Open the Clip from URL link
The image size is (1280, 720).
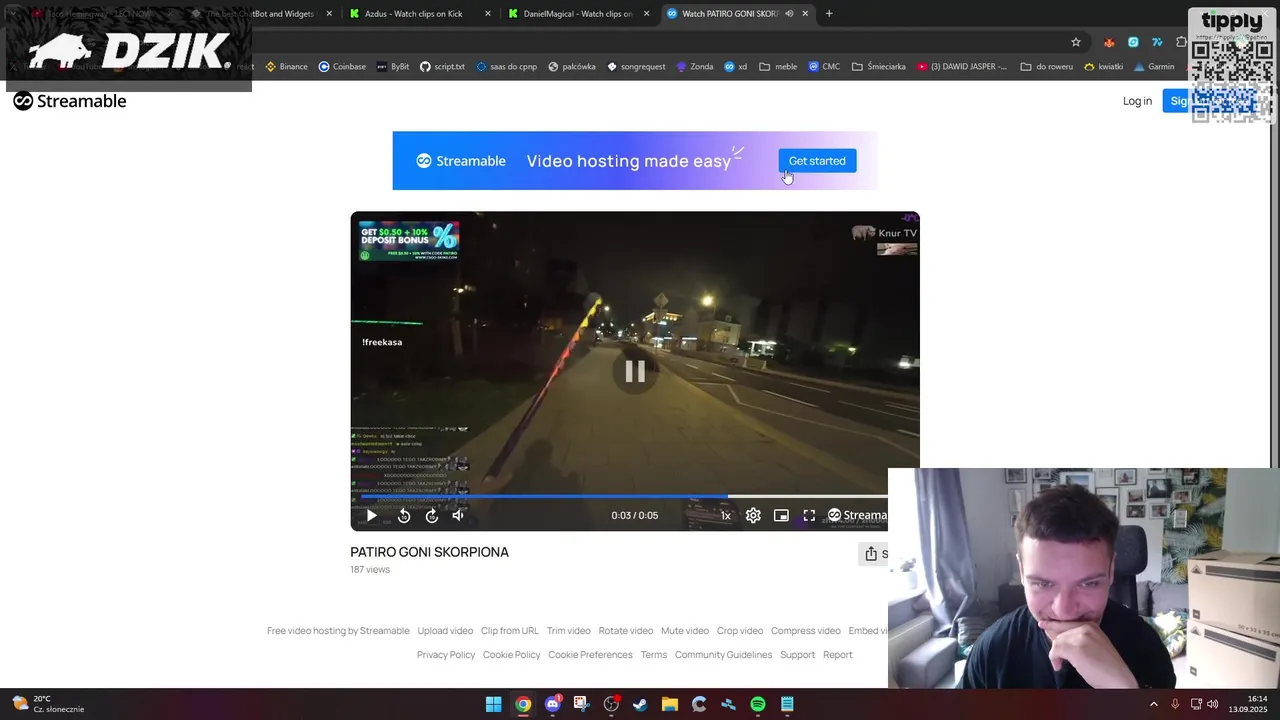[x=510, y=631]
